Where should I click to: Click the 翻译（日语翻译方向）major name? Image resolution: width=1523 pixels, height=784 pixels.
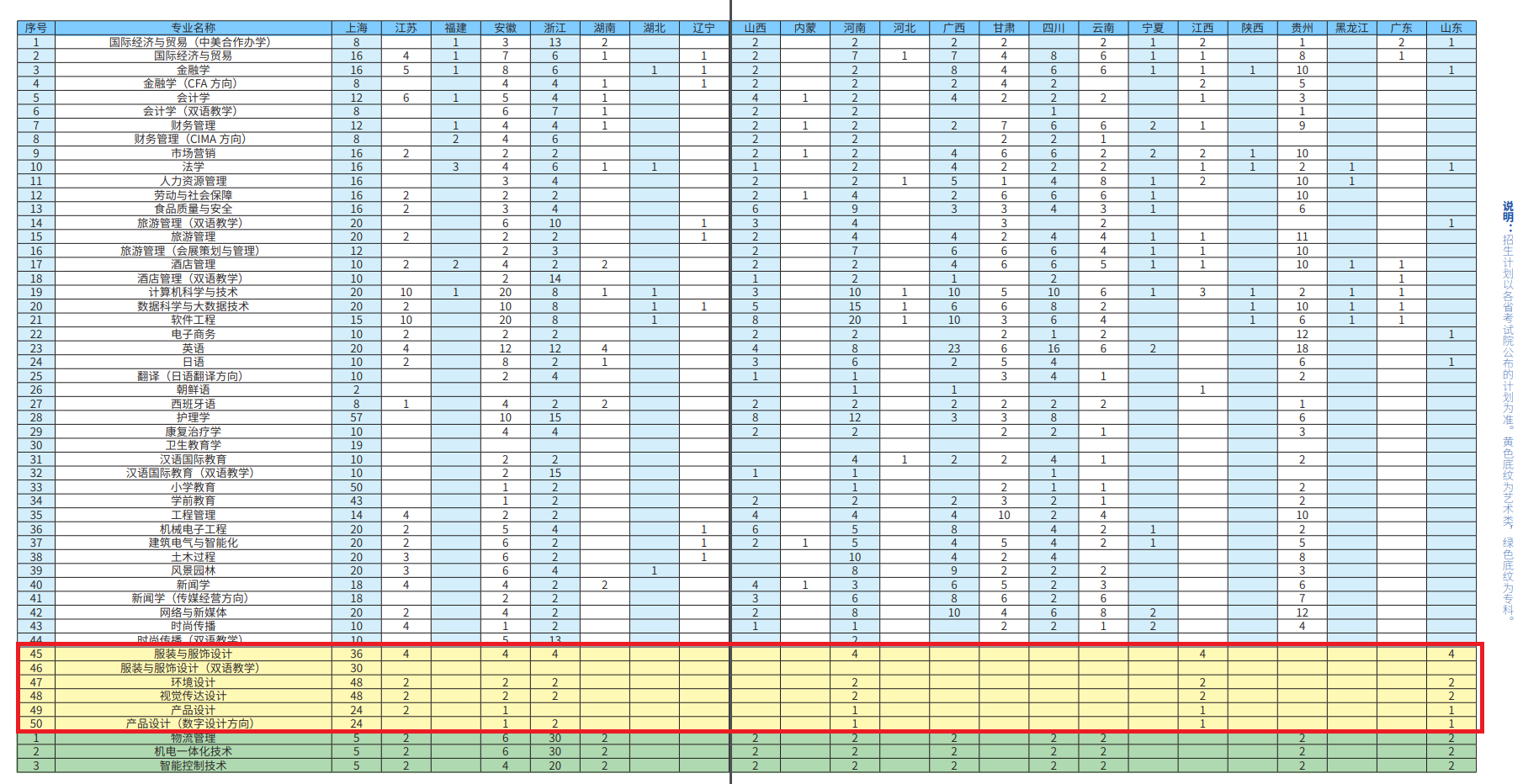[190, 376]
